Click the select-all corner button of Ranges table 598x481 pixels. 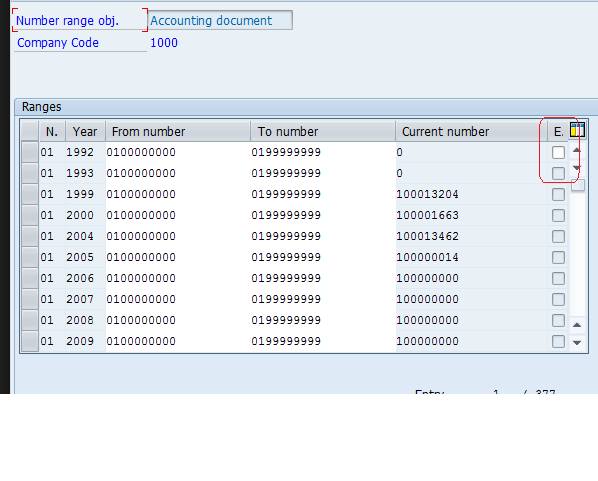pyautogui.click(x=30, y=131)
